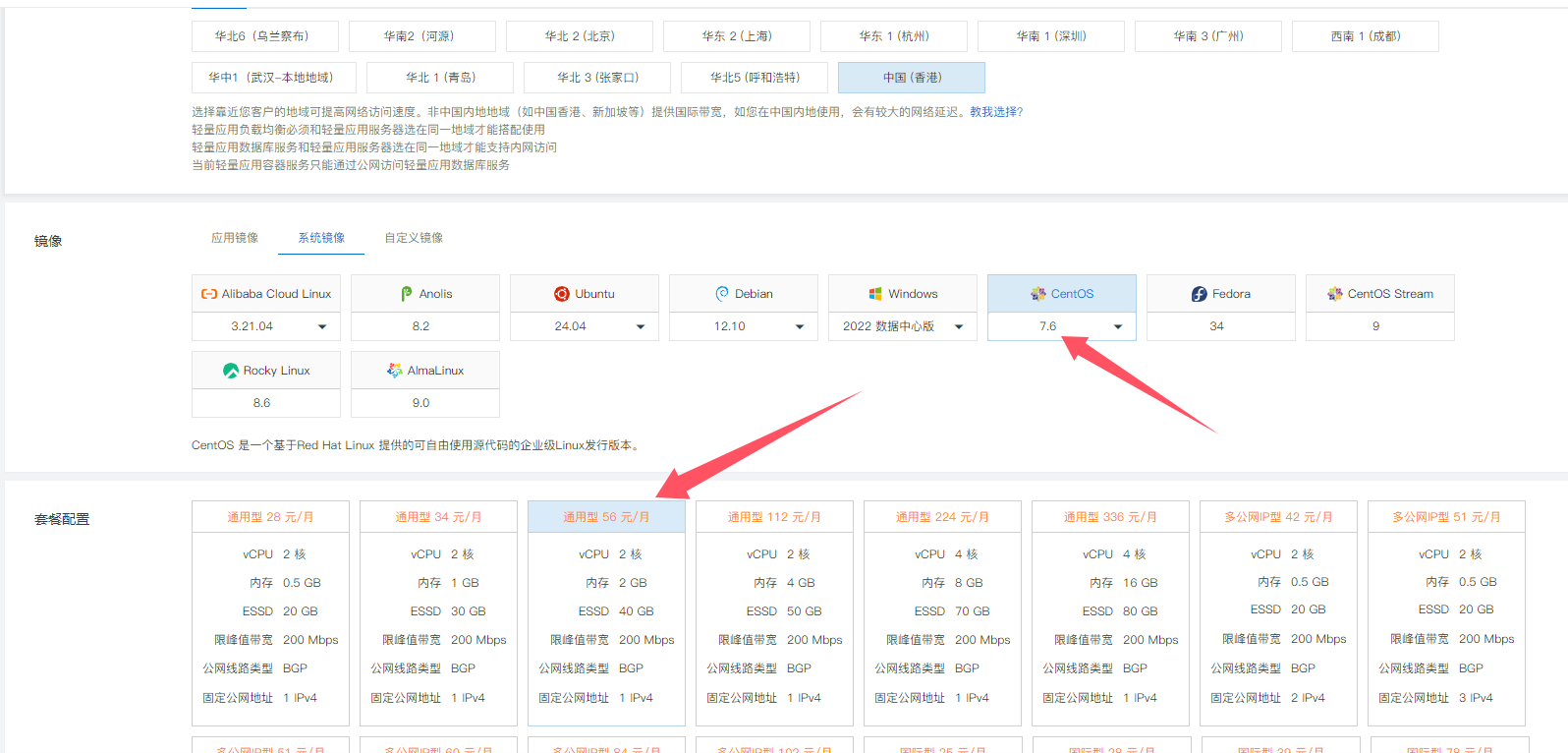This screenshot has width=1568, height=753.
Task: Click the AlmaLinux logo icon
Action: click(395, 371)
